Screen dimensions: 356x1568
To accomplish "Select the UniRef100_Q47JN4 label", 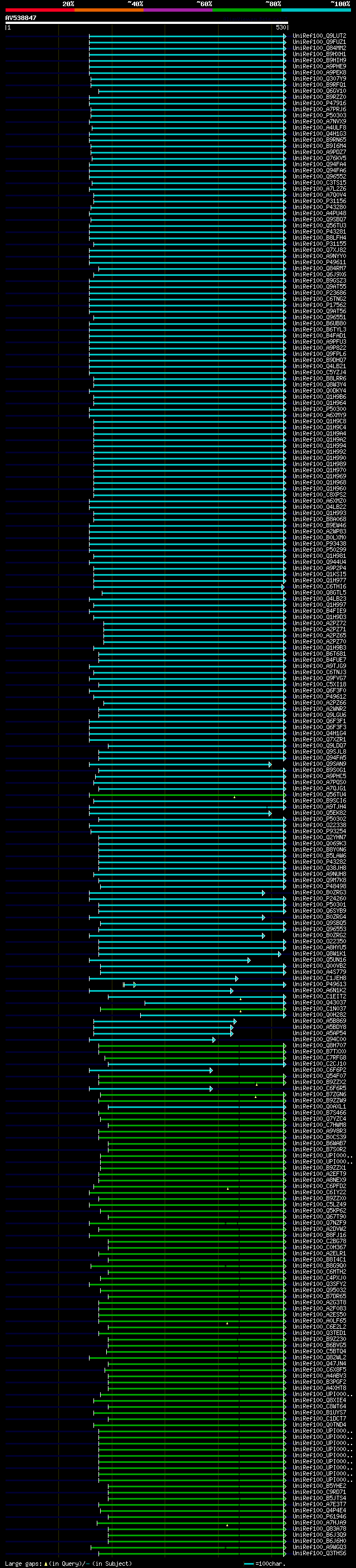I will click(319, 1363).
